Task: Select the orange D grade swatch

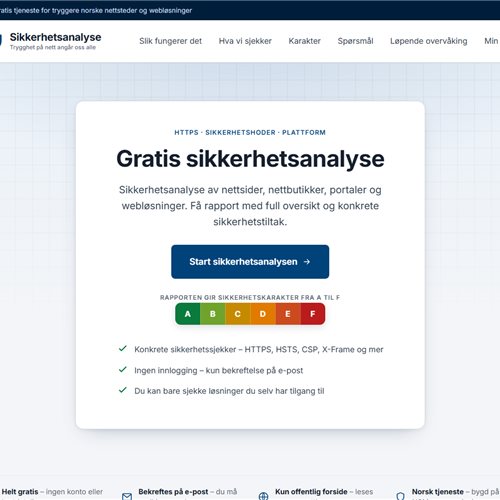Action: (x=263, y=314)
